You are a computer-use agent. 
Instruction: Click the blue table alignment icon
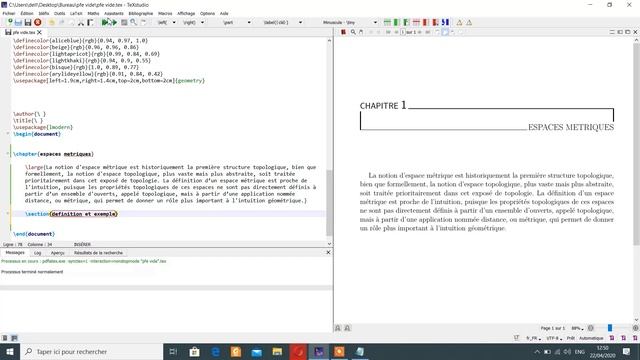[445, 22]
